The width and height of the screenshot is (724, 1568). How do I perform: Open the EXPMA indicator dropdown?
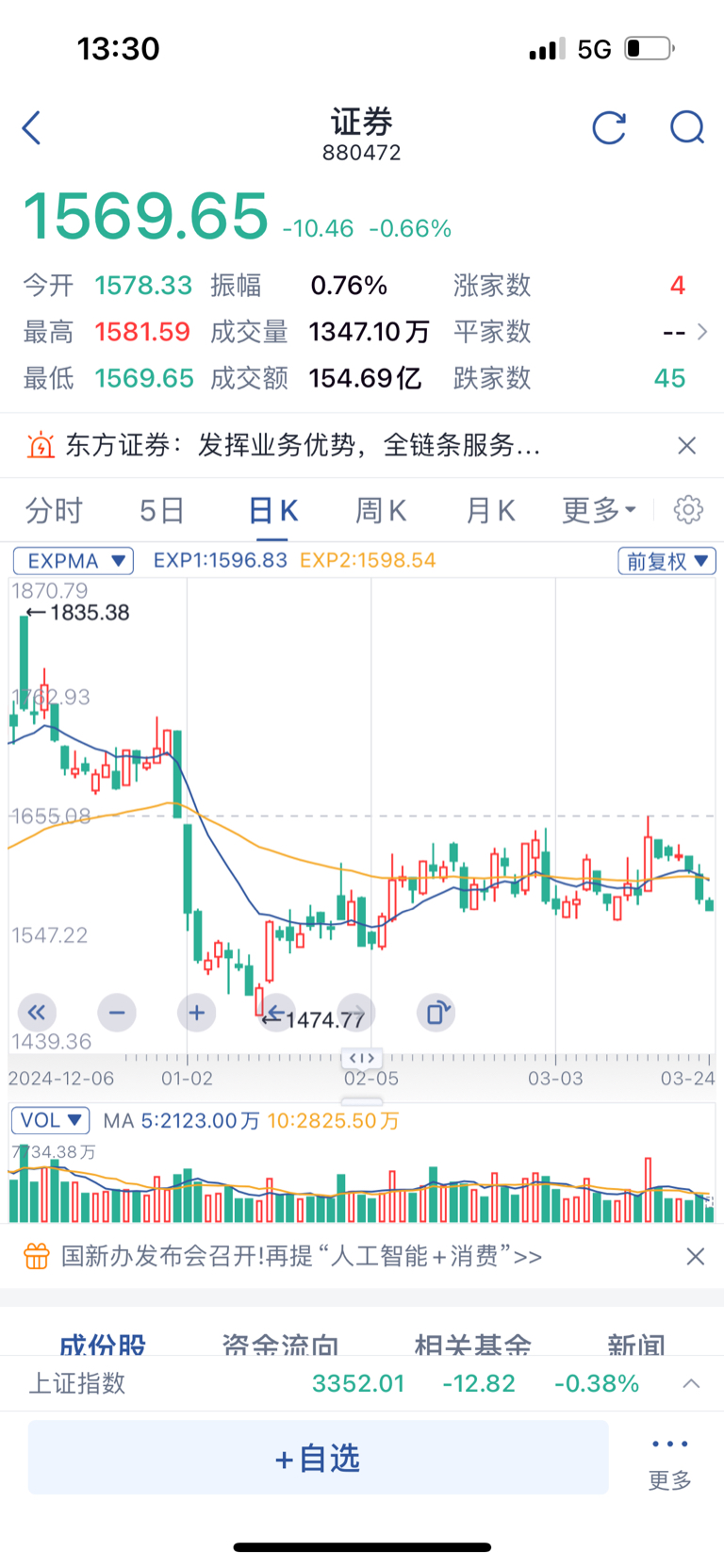tap(74, 561)
